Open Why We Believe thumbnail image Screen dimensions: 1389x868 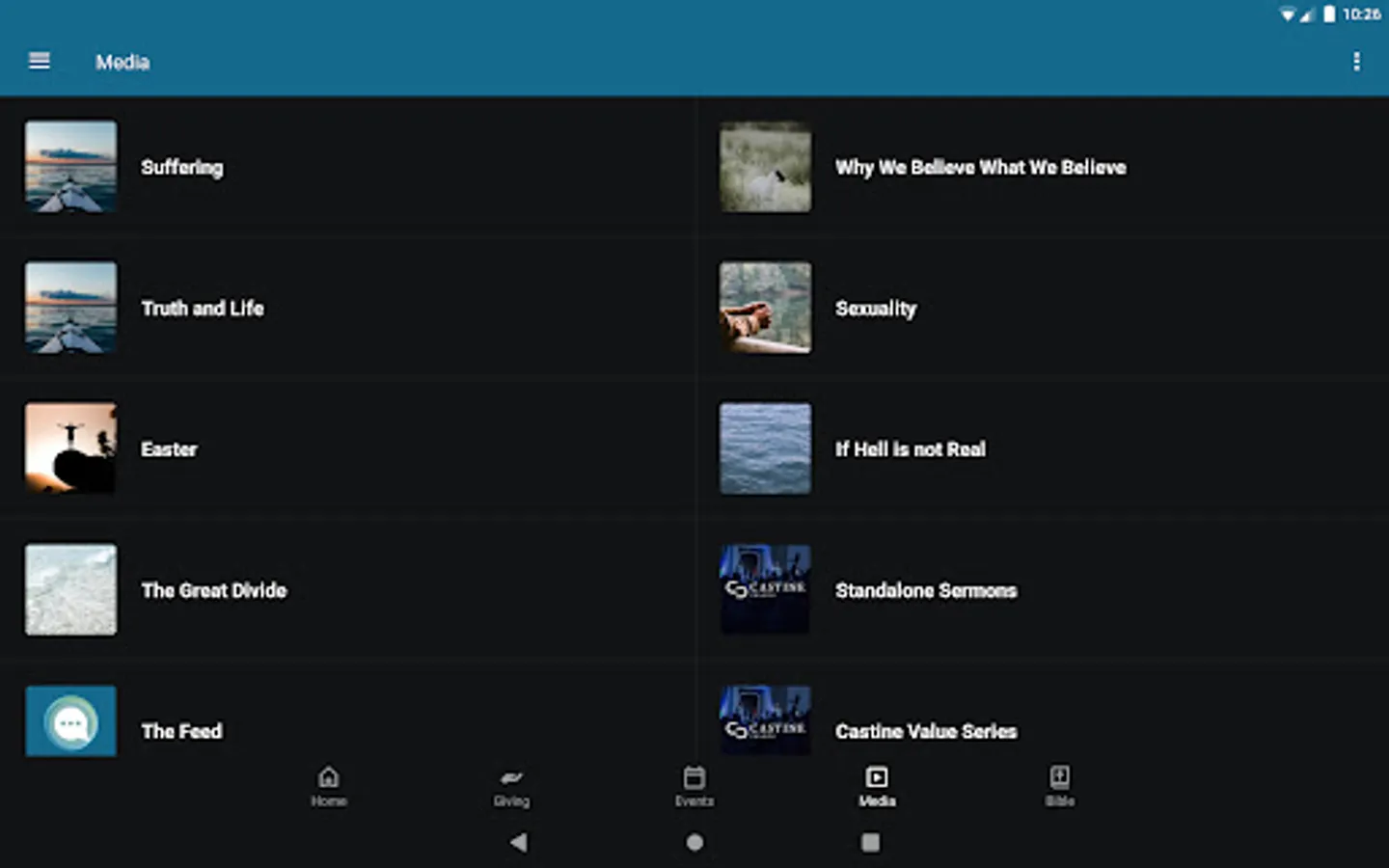pyautogui.click(x=766, y=167)
